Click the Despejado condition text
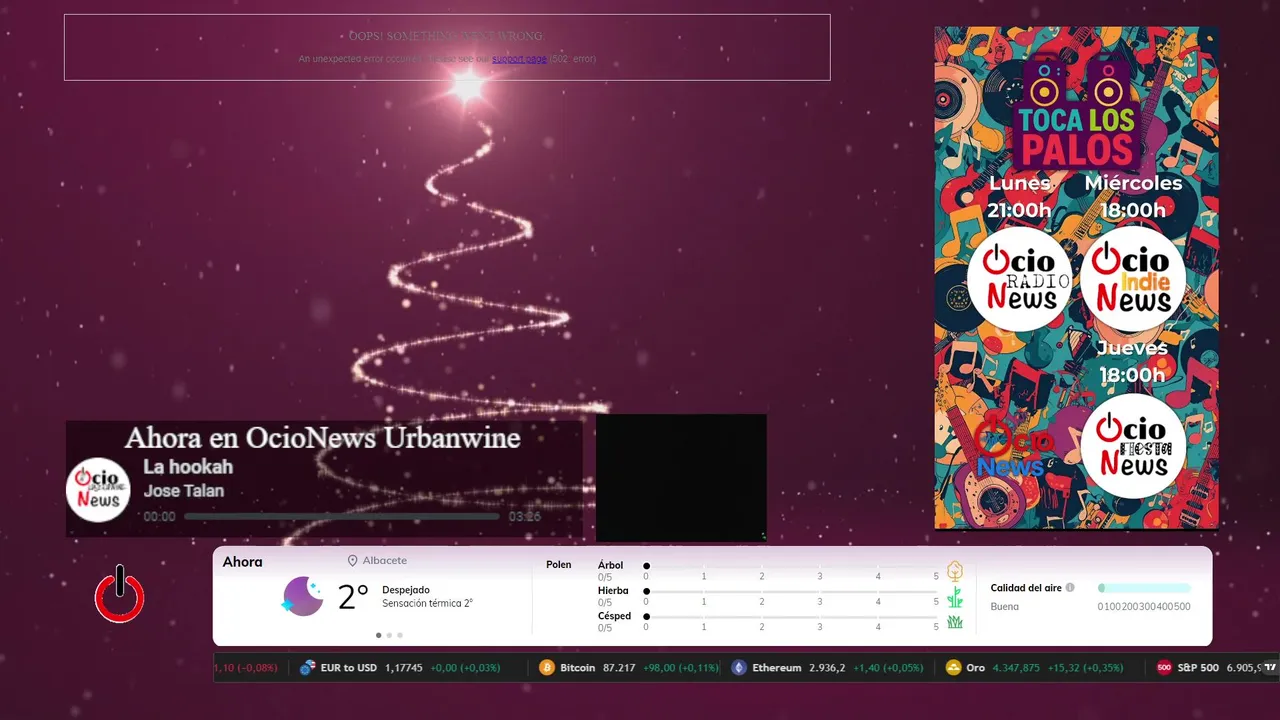This screenshot has height=720, width=1280. point(406,590)
